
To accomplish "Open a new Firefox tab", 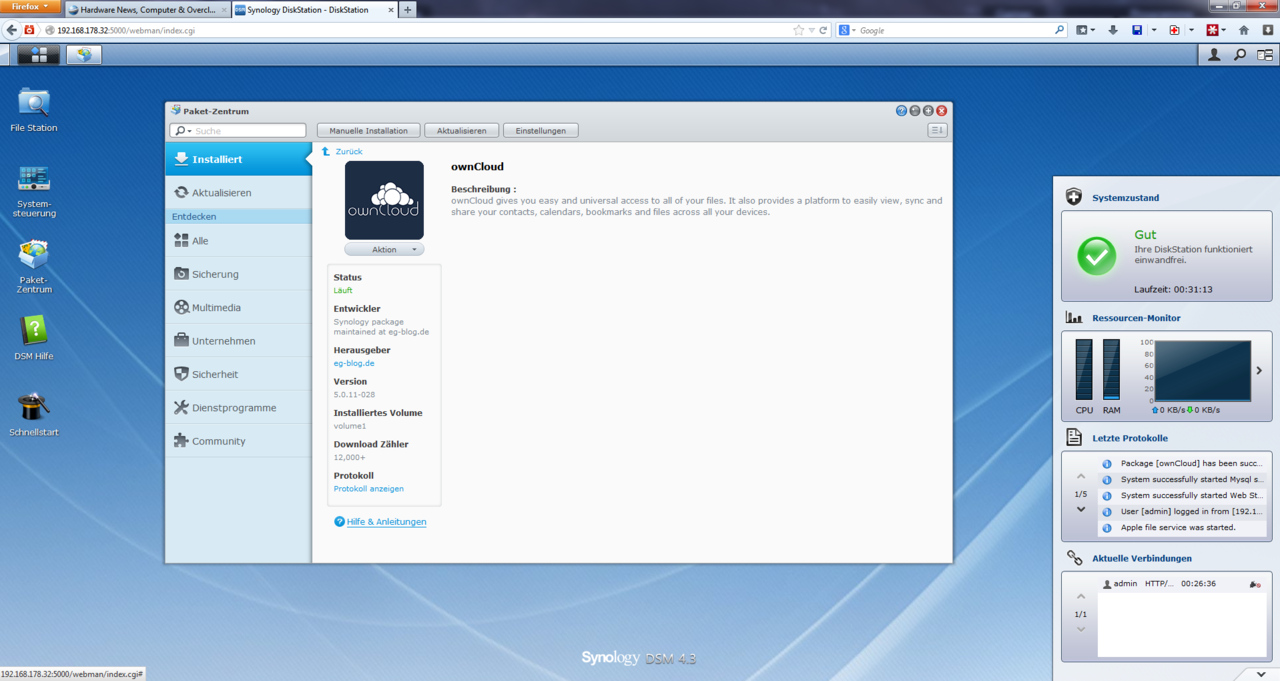I will 408,10.
